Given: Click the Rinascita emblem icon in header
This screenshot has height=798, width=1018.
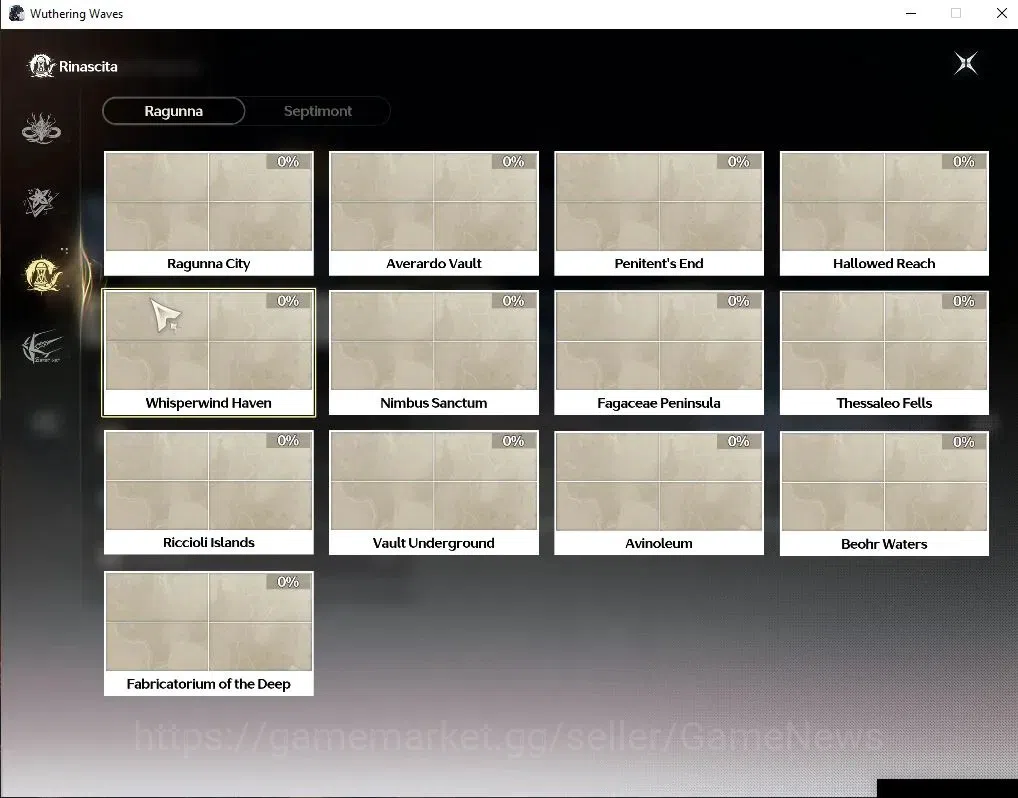Looking at the screenshot, I should (x=41, y=66).
